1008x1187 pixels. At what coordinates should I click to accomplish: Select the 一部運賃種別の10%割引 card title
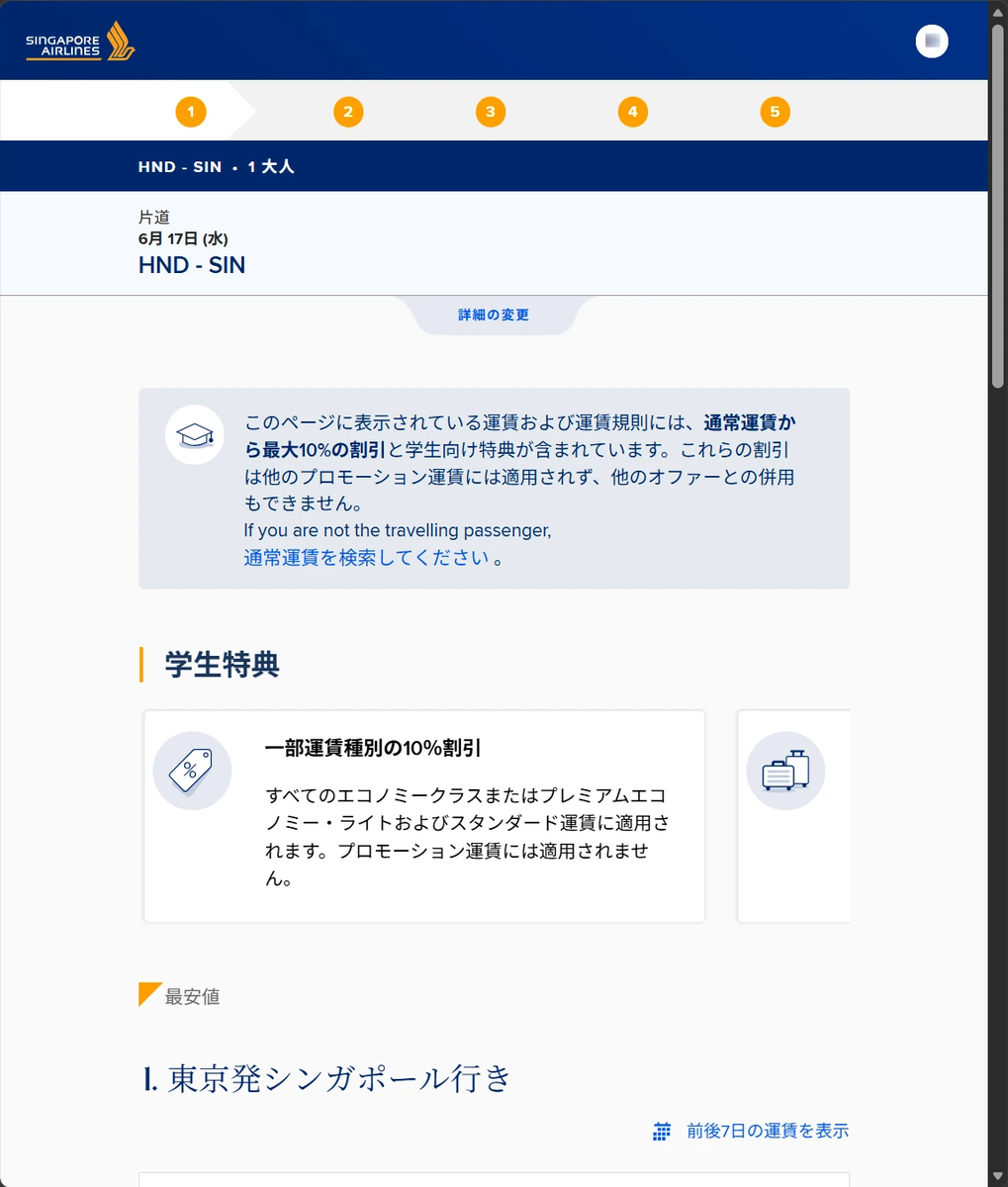[373, 748]
